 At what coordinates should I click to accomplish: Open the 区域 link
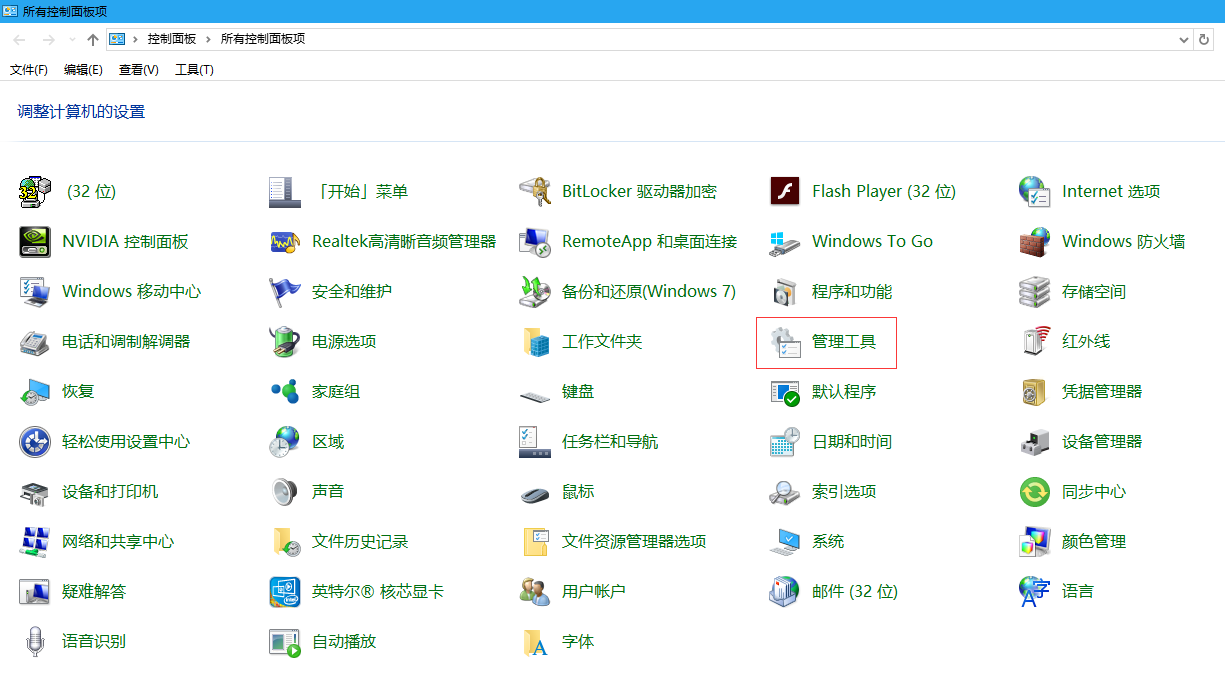[x=328, y=441]
